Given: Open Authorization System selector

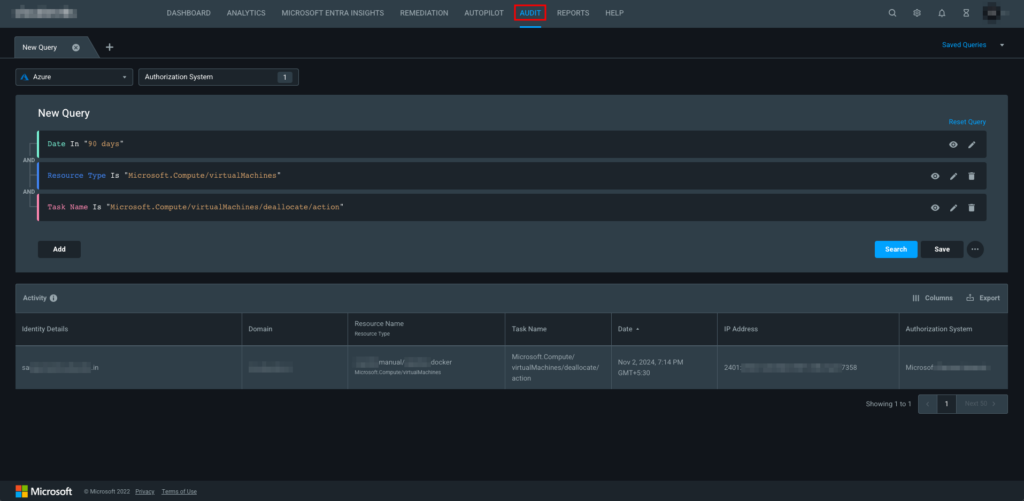Looking at the screenshot, I should [x=218, y=77].
